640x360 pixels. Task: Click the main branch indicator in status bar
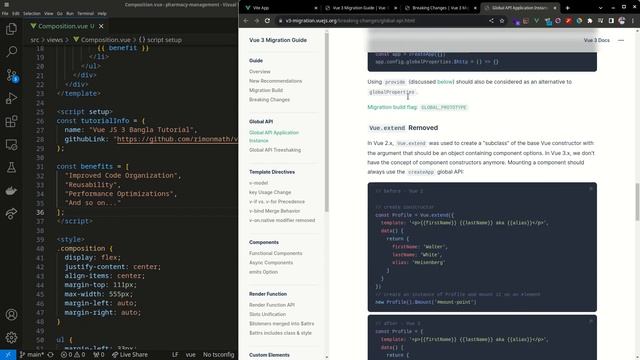(32, 355)
